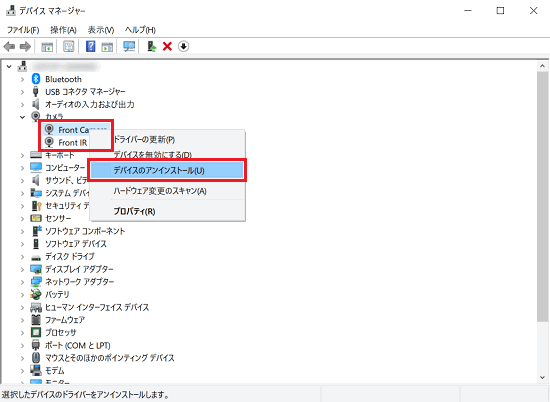
Task: Click the update driver toolbar icon with green arrow
Action: (x=152, y=46)
